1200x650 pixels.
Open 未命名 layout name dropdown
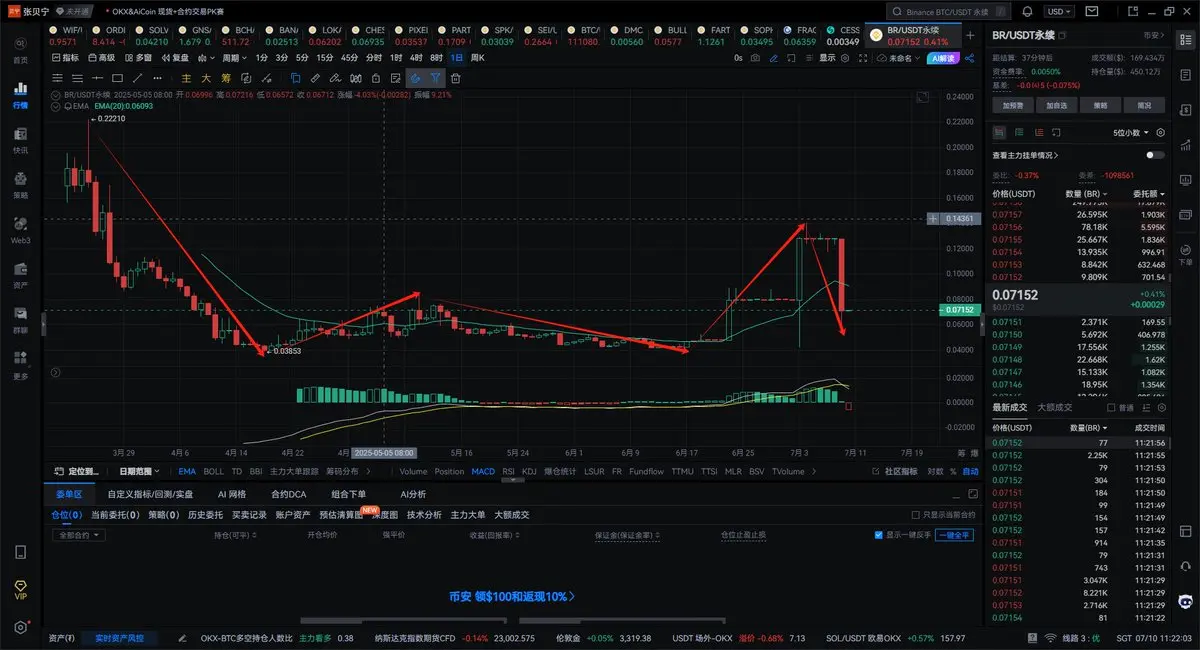click(899, 58)
